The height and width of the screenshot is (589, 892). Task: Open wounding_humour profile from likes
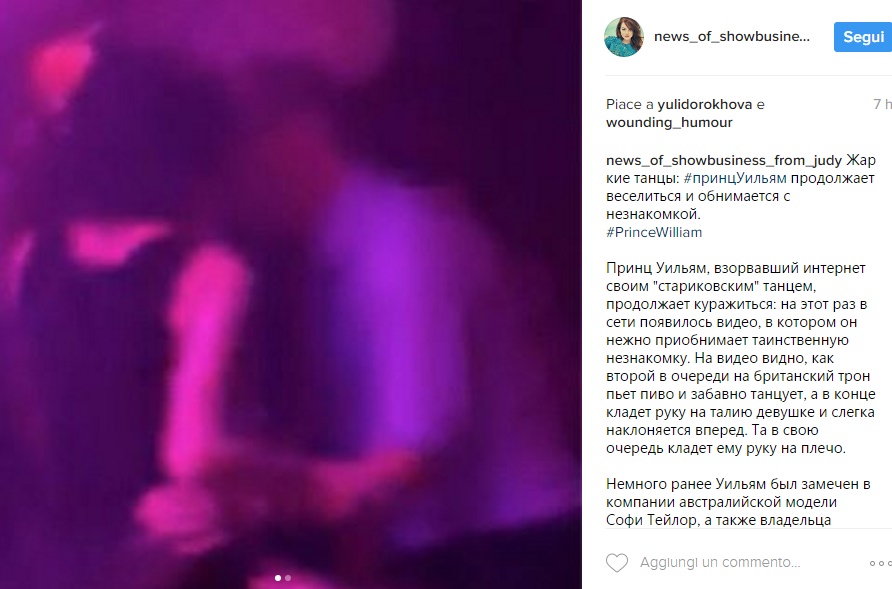[x=669, y=122]
